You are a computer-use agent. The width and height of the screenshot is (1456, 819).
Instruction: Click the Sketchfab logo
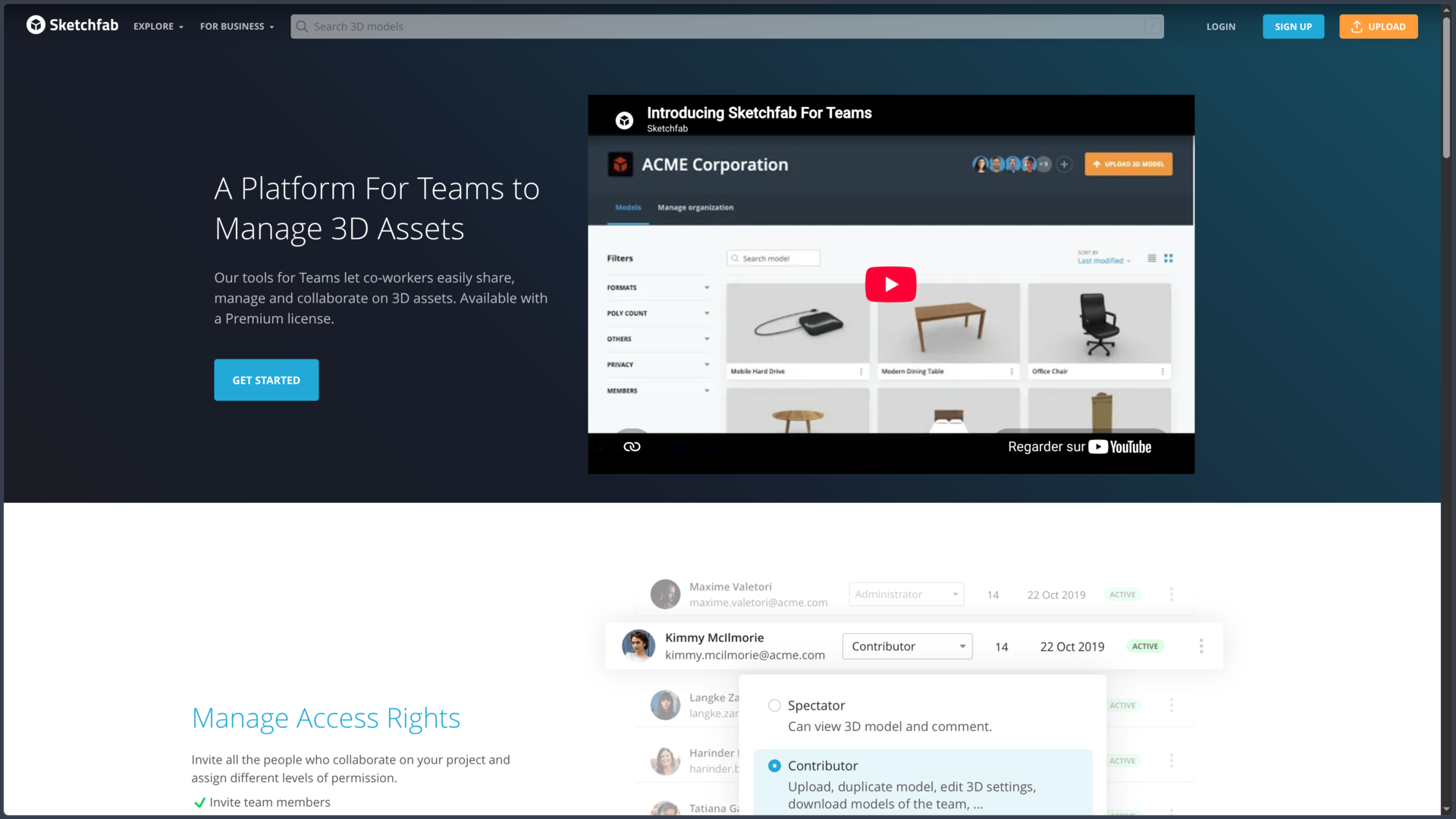pyautogui.click(x=72, y=26)
